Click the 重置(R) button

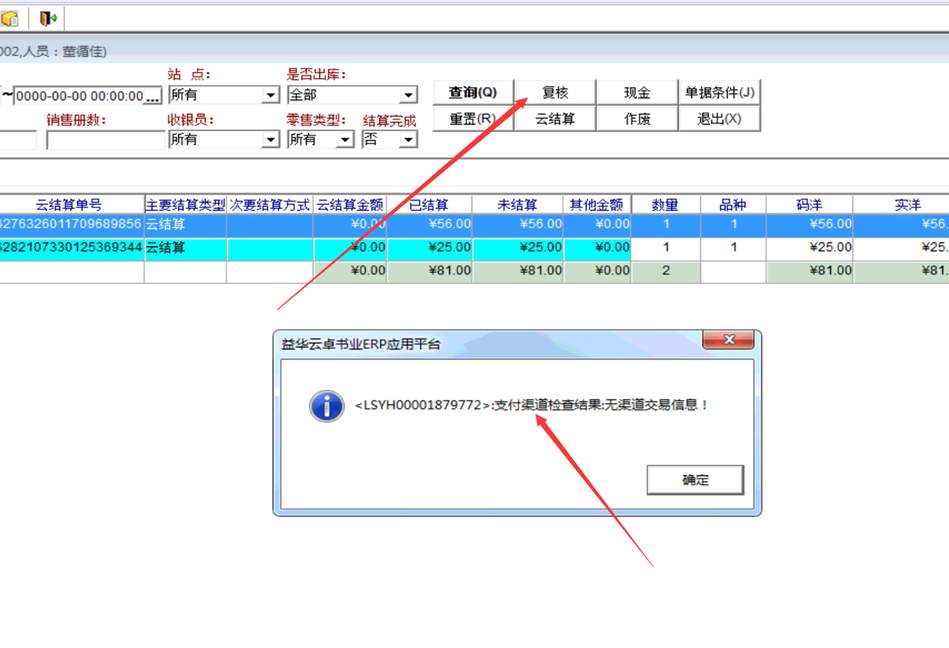coord(472,119)
